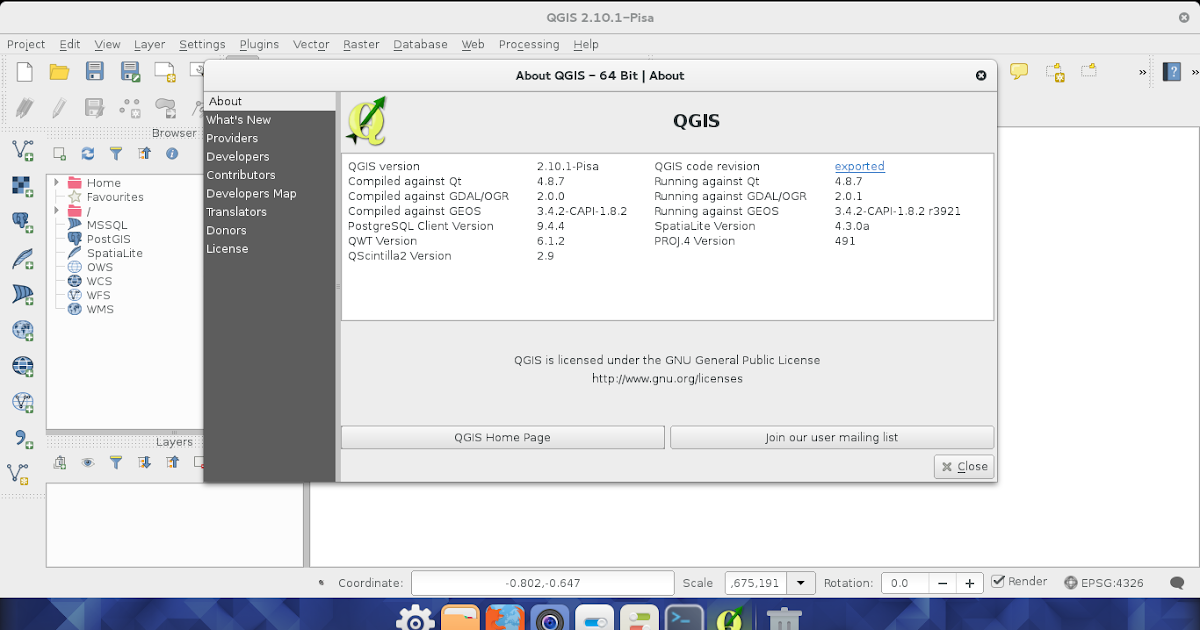This screenshot has width=1200, height=630.
Task: Click the Browser panel filter funnel icon
Action: click(x=116, y=154)
